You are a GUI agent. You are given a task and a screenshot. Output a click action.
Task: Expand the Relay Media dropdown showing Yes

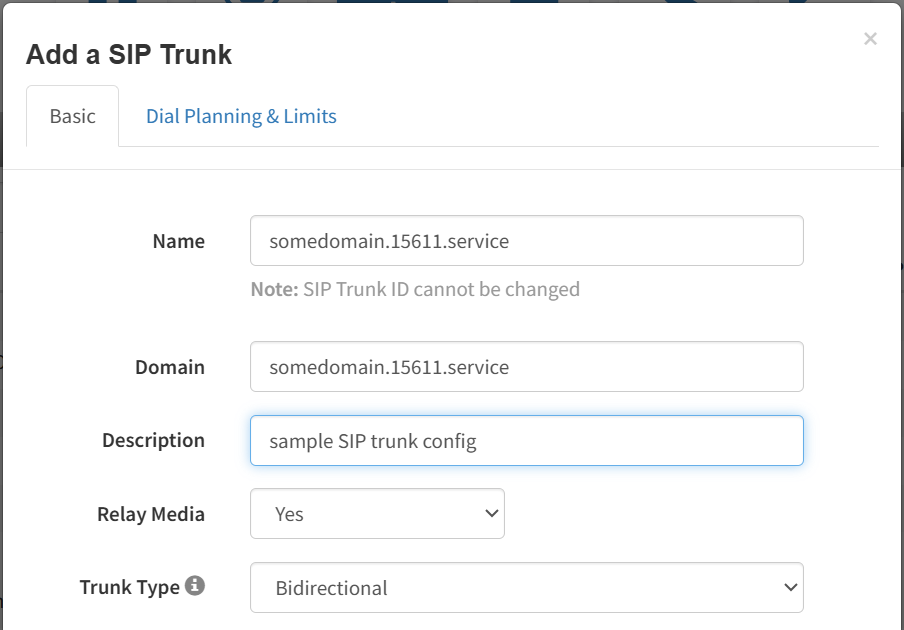(376, 513)
